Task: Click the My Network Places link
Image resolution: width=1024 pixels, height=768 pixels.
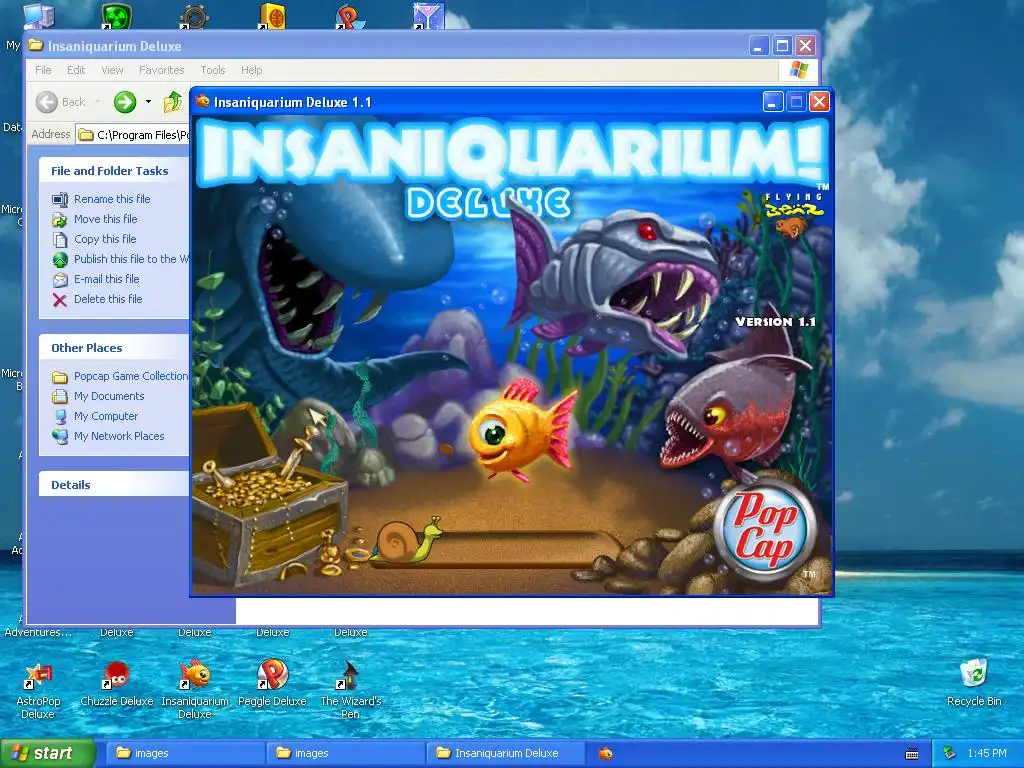Action: pos(119,436)
